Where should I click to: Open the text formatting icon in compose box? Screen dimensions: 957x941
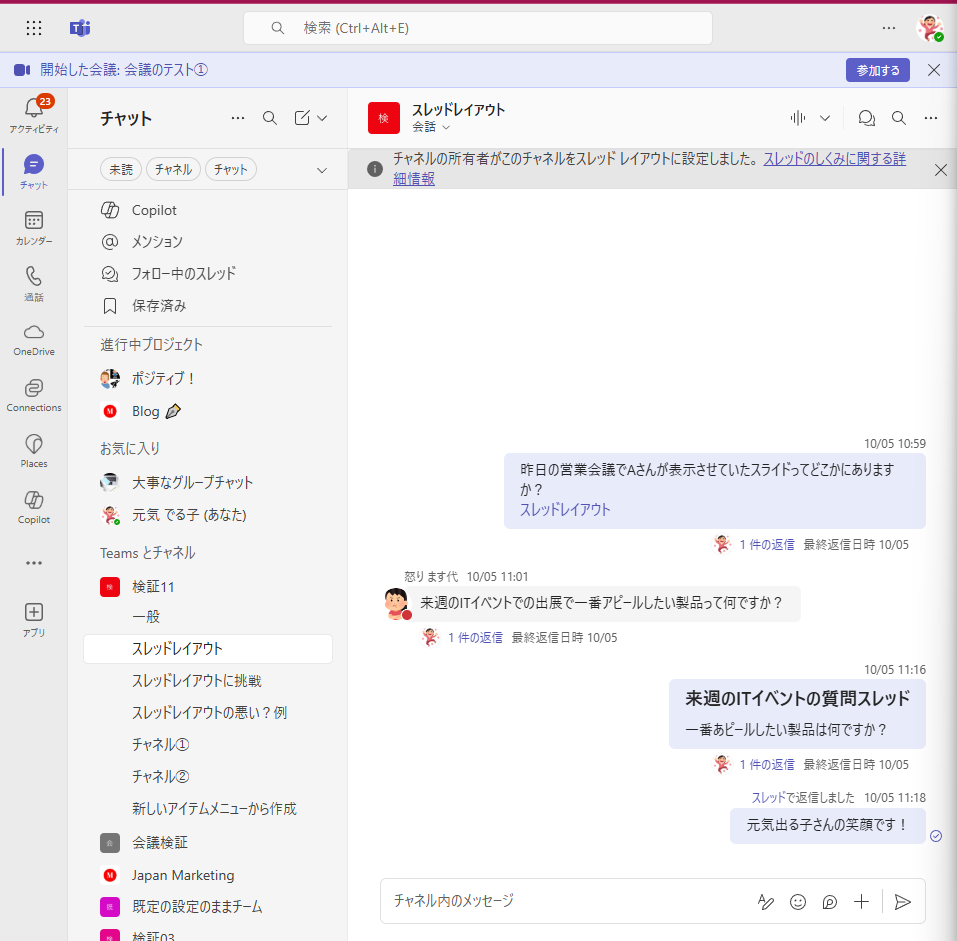766,901
